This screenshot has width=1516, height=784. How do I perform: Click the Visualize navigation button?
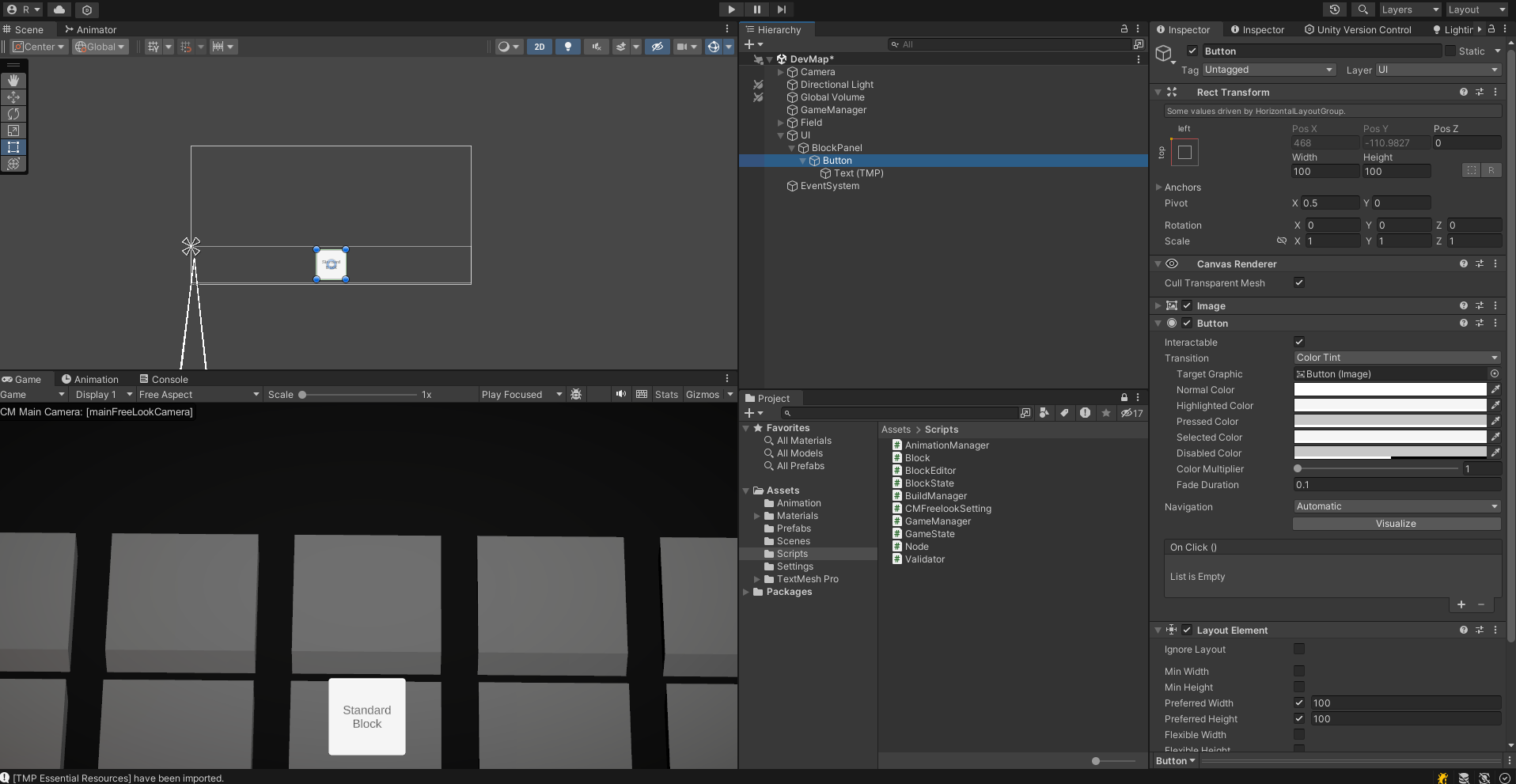(x=1397, y=524)
